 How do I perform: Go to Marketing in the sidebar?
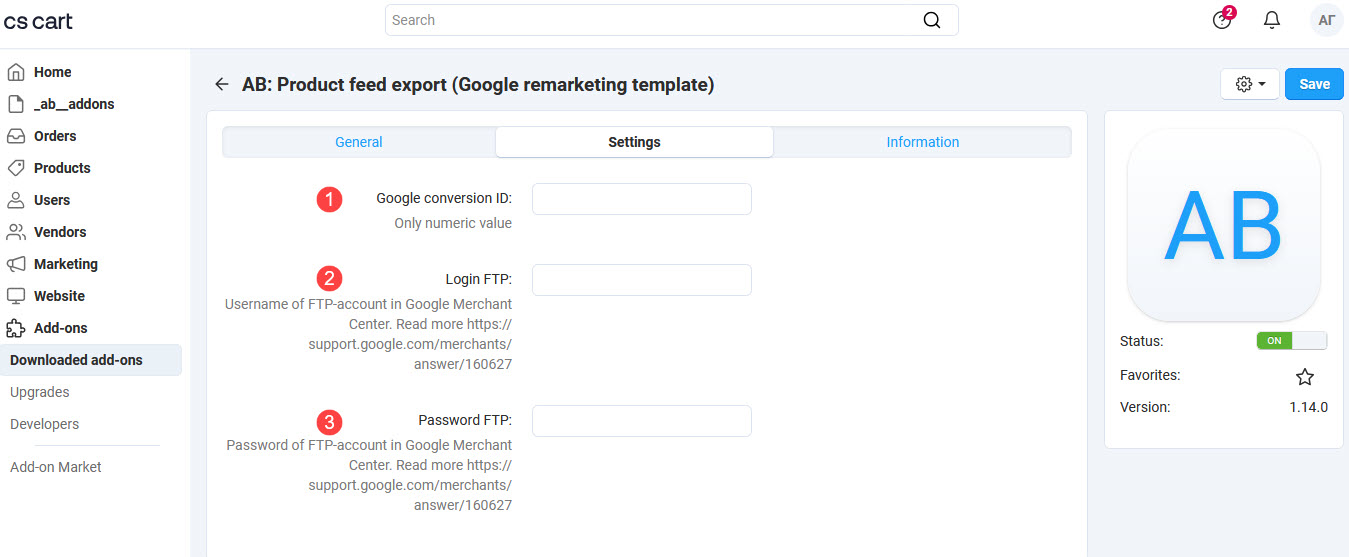(66, 264)
